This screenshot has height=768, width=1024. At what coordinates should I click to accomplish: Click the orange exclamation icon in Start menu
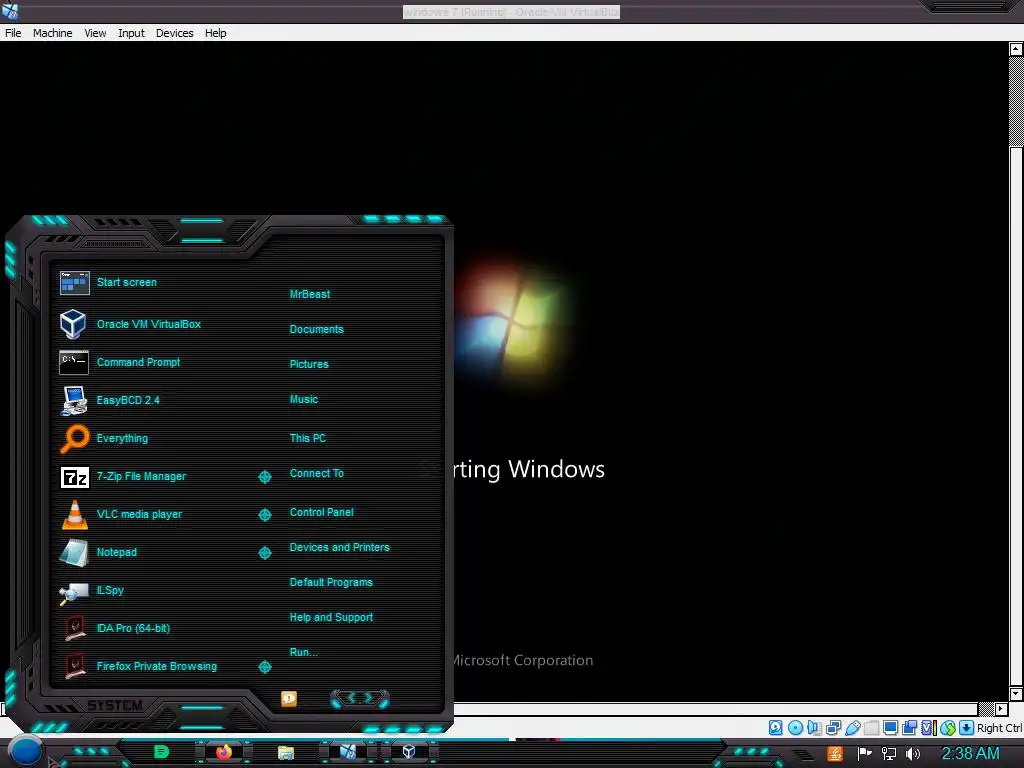289,699
